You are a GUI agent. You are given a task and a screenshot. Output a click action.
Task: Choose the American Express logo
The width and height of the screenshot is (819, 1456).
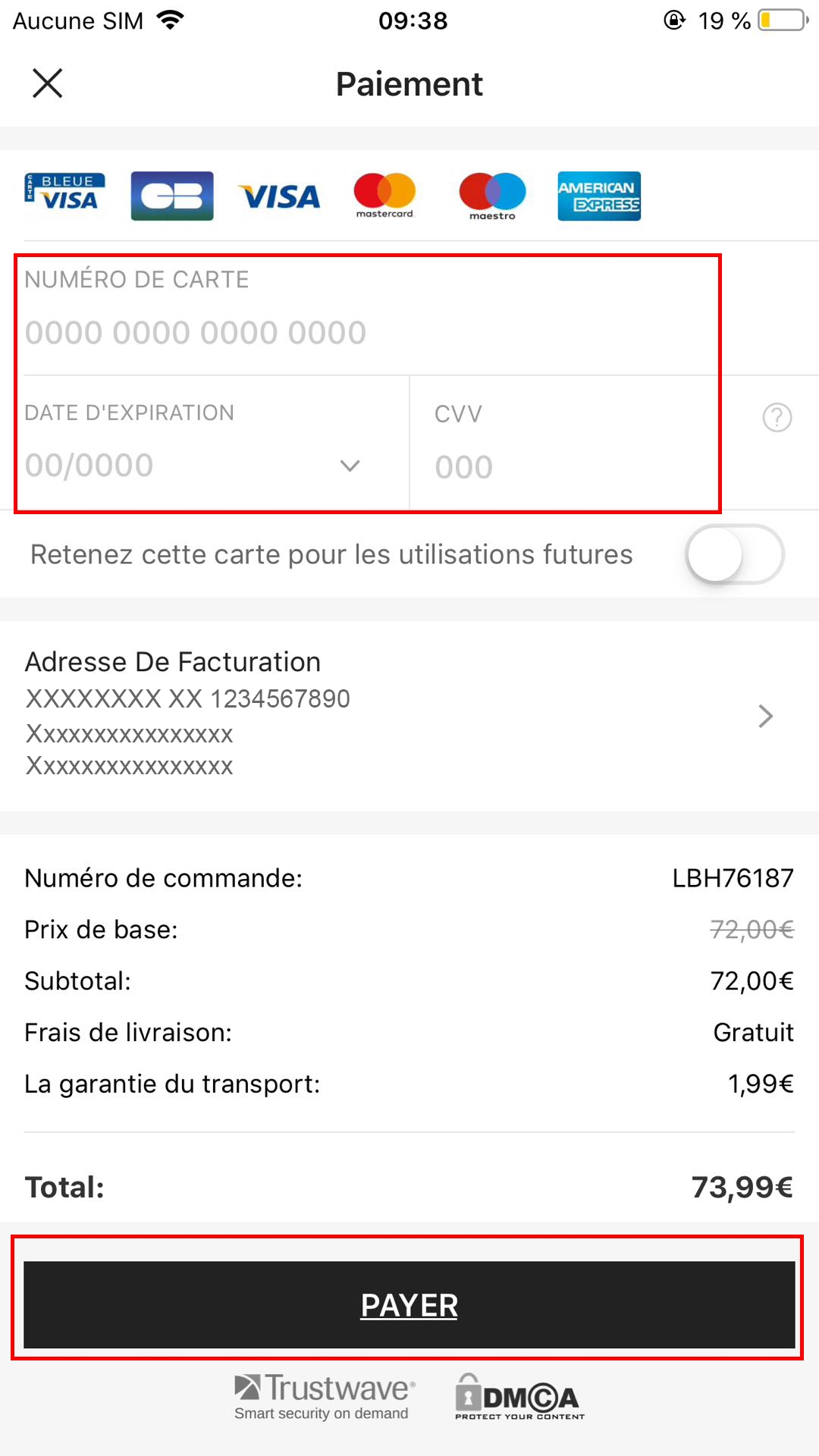pyautogui.click(x=599, y=196)
